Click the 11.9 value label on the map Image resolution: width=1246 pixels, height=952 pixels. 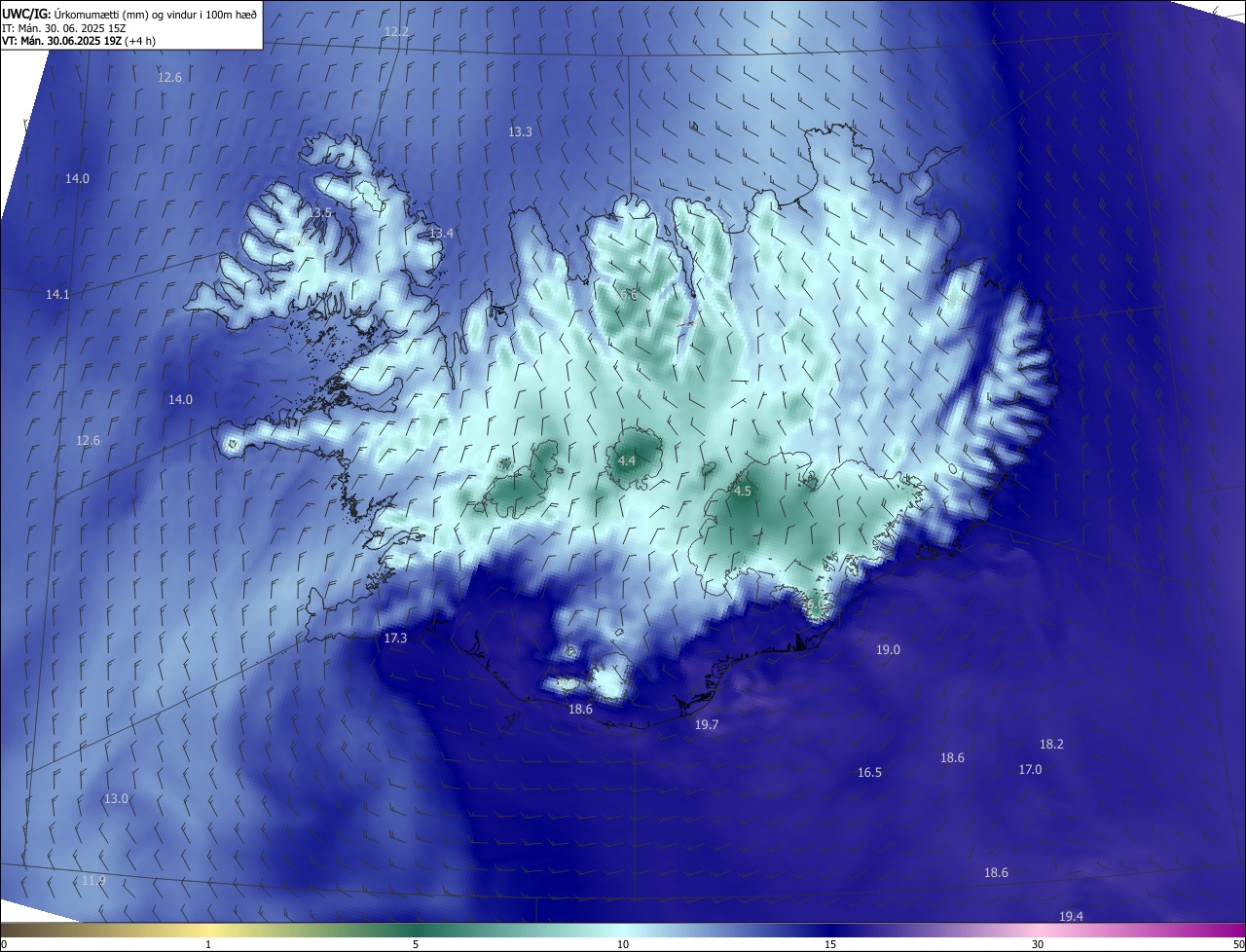point(93,881)
